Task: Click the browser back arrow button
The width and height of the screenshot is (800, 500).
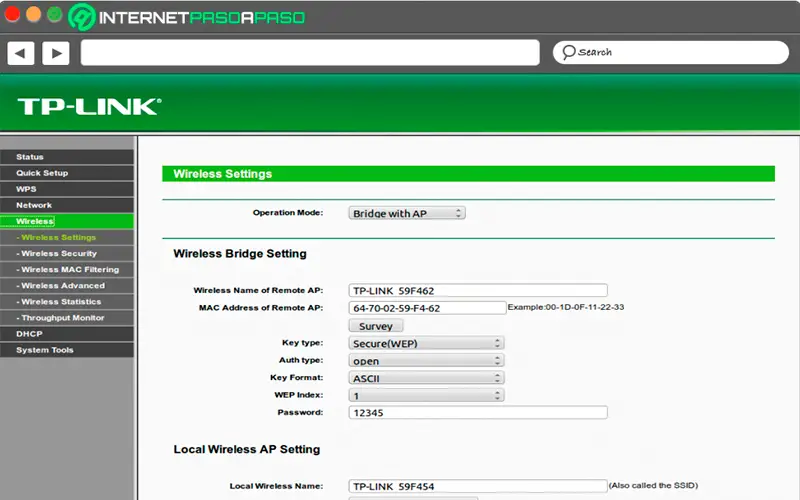Action: point(21,53)
